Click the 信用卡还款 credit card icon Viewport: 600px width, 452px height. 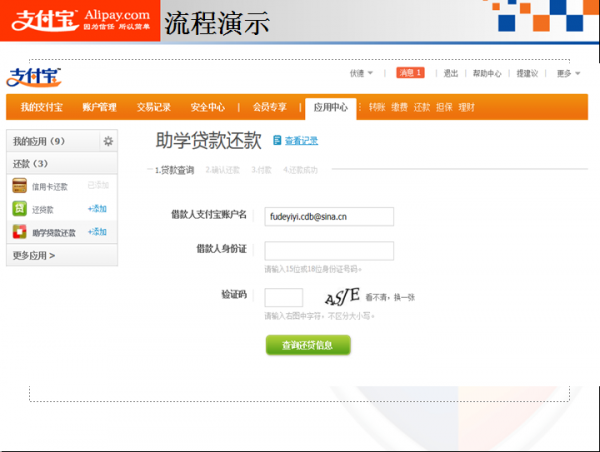pos(20,186)
